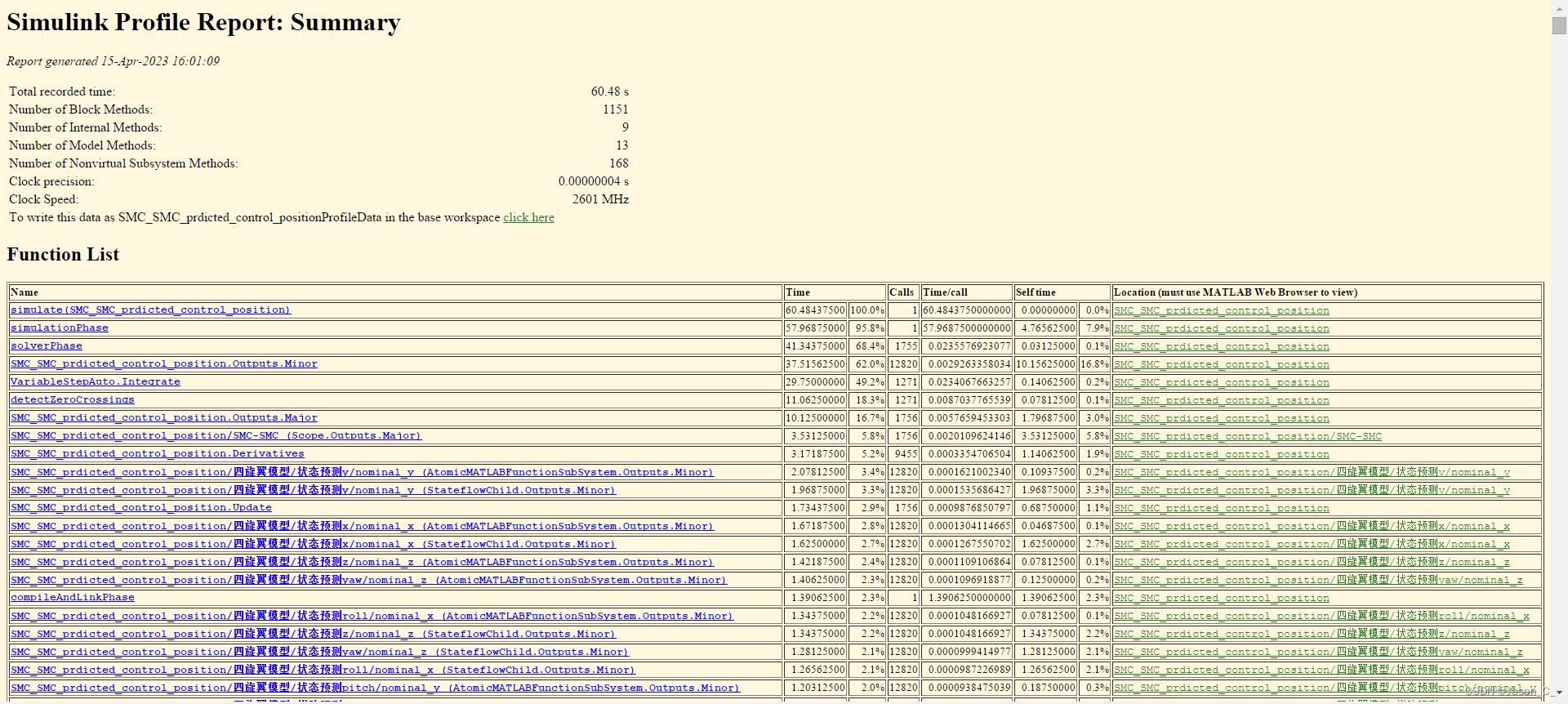Image resolution: width=1568 pixels, height=704 pixels.
Task: Open the Outputs.Major function link
Action: (164, 418)
